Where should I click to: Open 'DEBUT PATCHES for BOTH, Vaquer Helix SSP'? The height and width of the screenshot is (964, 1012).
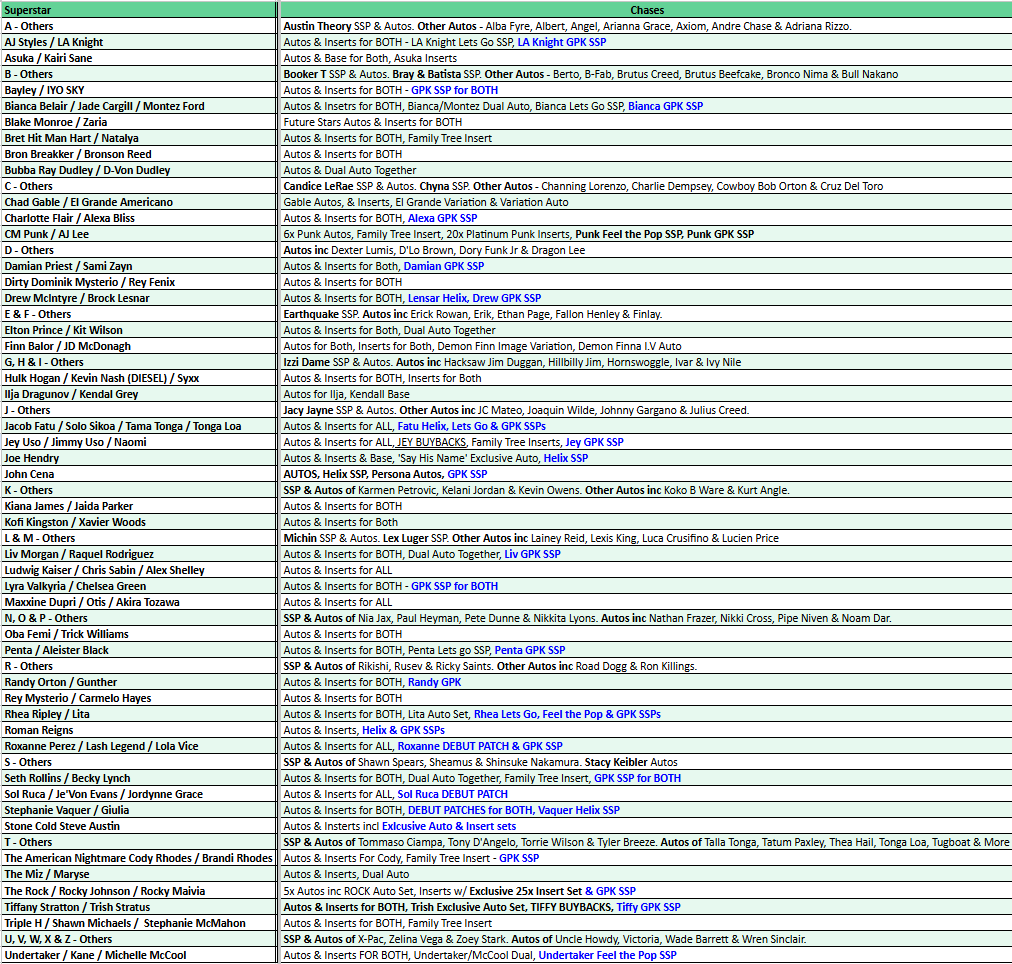pos(514,810)
